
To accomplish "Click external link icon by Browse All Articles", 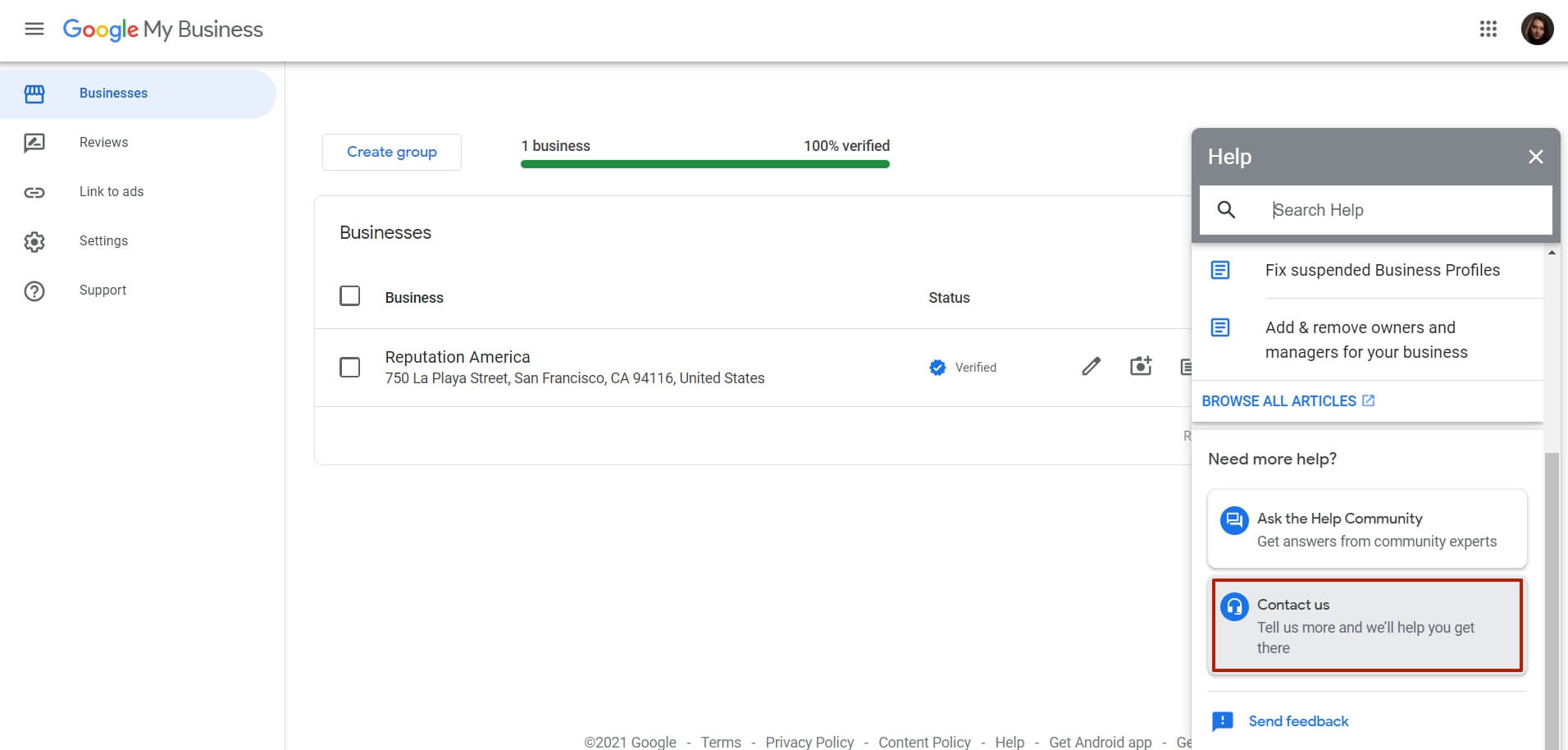I will tap(1368, 400).
